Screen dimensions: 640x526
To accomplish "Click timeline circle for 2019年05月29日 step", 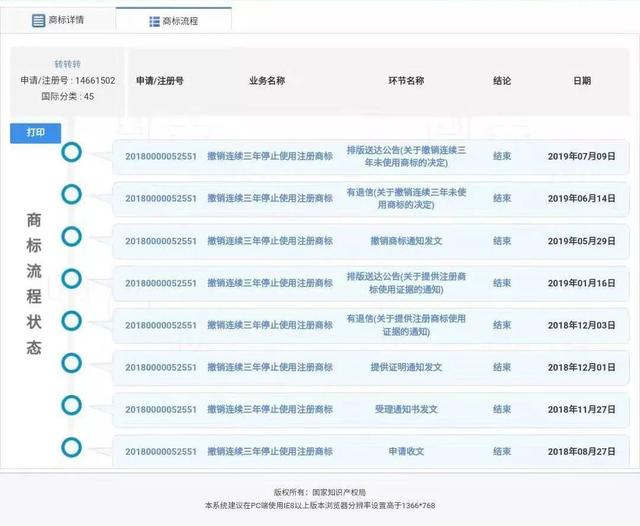I will [71, 236].
